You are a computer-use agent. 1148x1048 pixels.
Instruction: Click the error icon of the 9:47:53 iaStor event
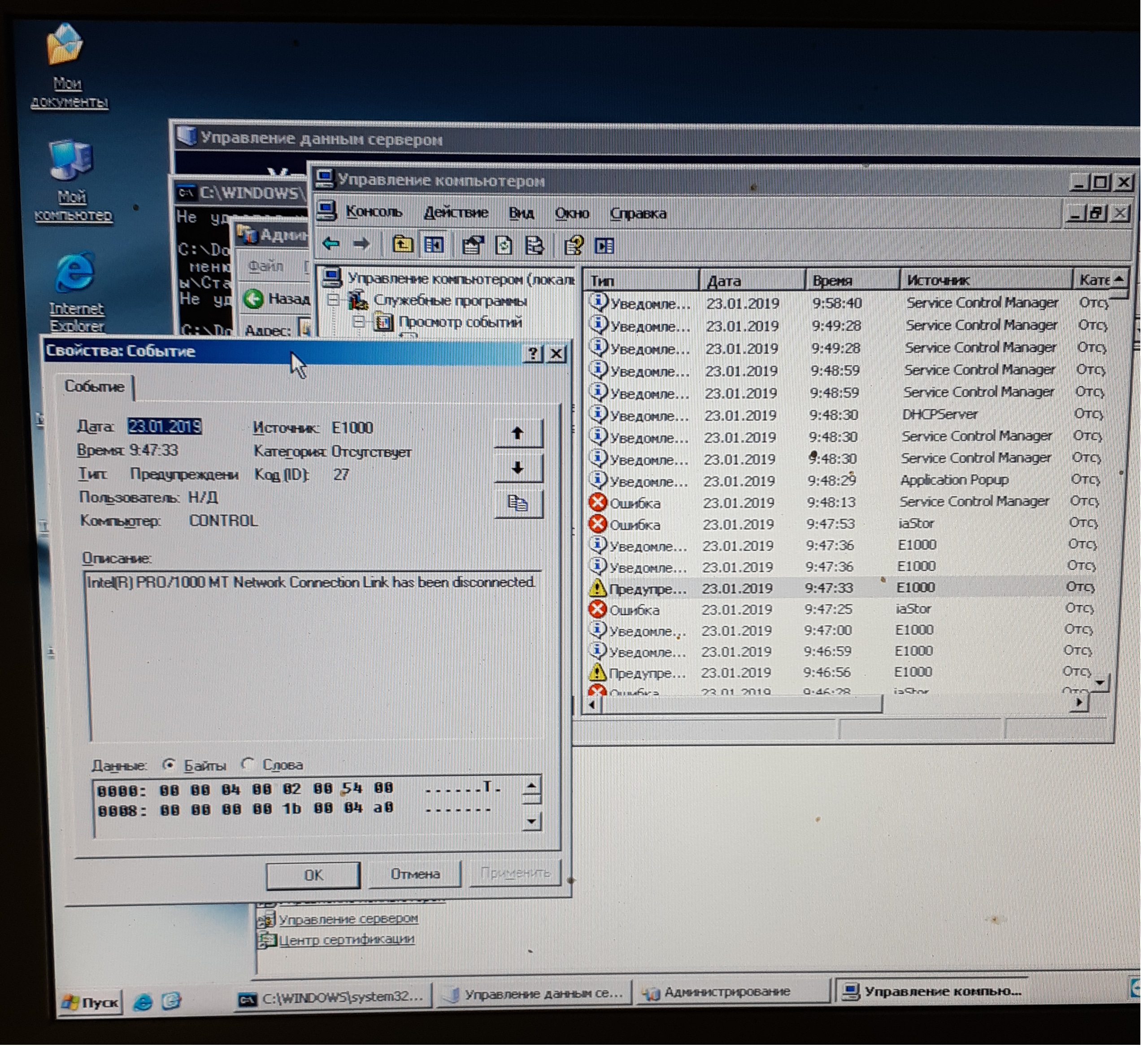[x=597, y=524]
